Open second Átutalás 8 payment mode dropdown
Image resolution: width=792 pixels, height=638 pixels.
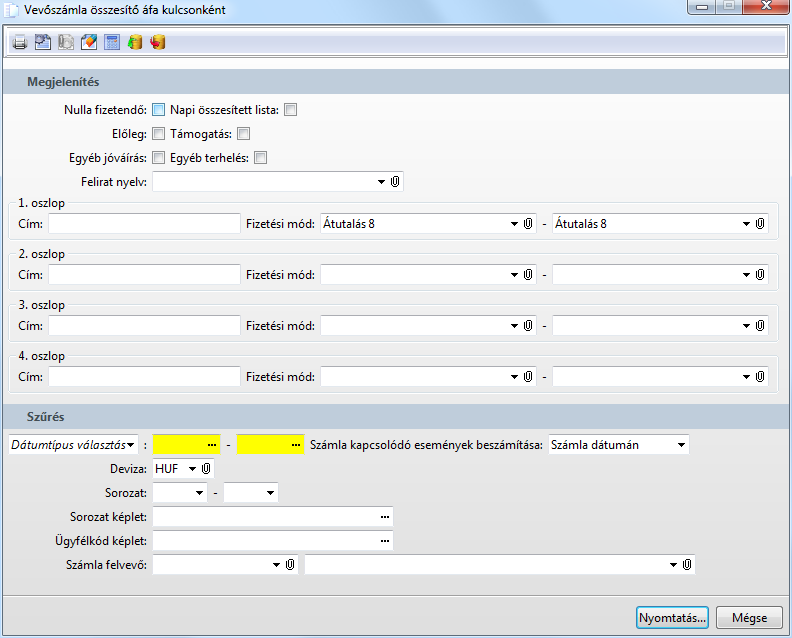point(746,224)
